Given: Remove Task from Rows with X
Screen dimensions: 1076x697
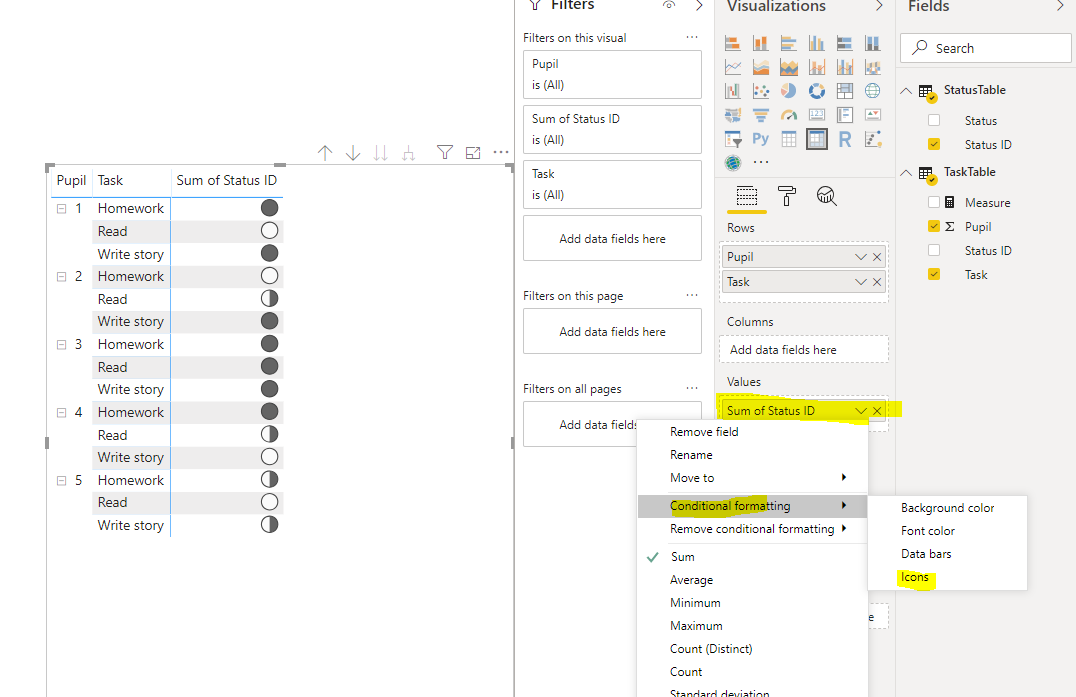Looking at the screenshot, I should 877,282.
